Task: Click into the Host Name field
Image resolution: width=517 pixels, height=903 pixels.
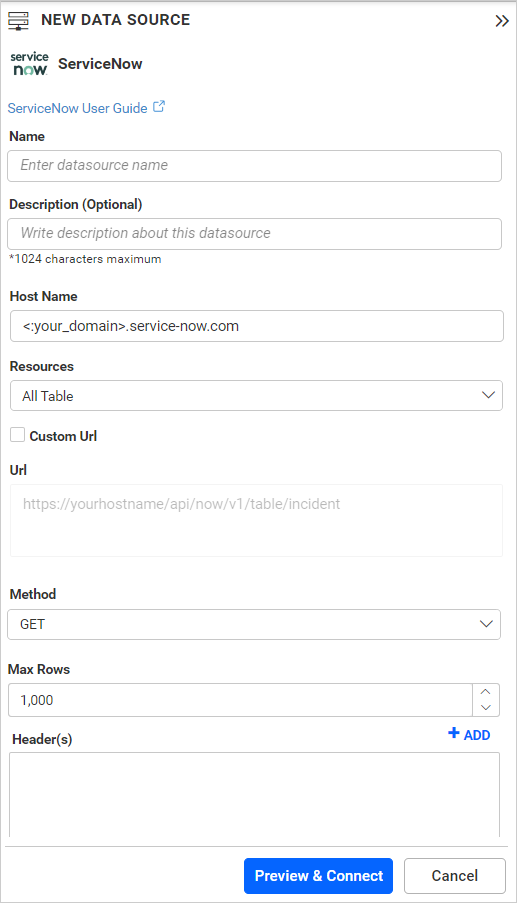Action: pyautogui.click(x=257, y=326)
